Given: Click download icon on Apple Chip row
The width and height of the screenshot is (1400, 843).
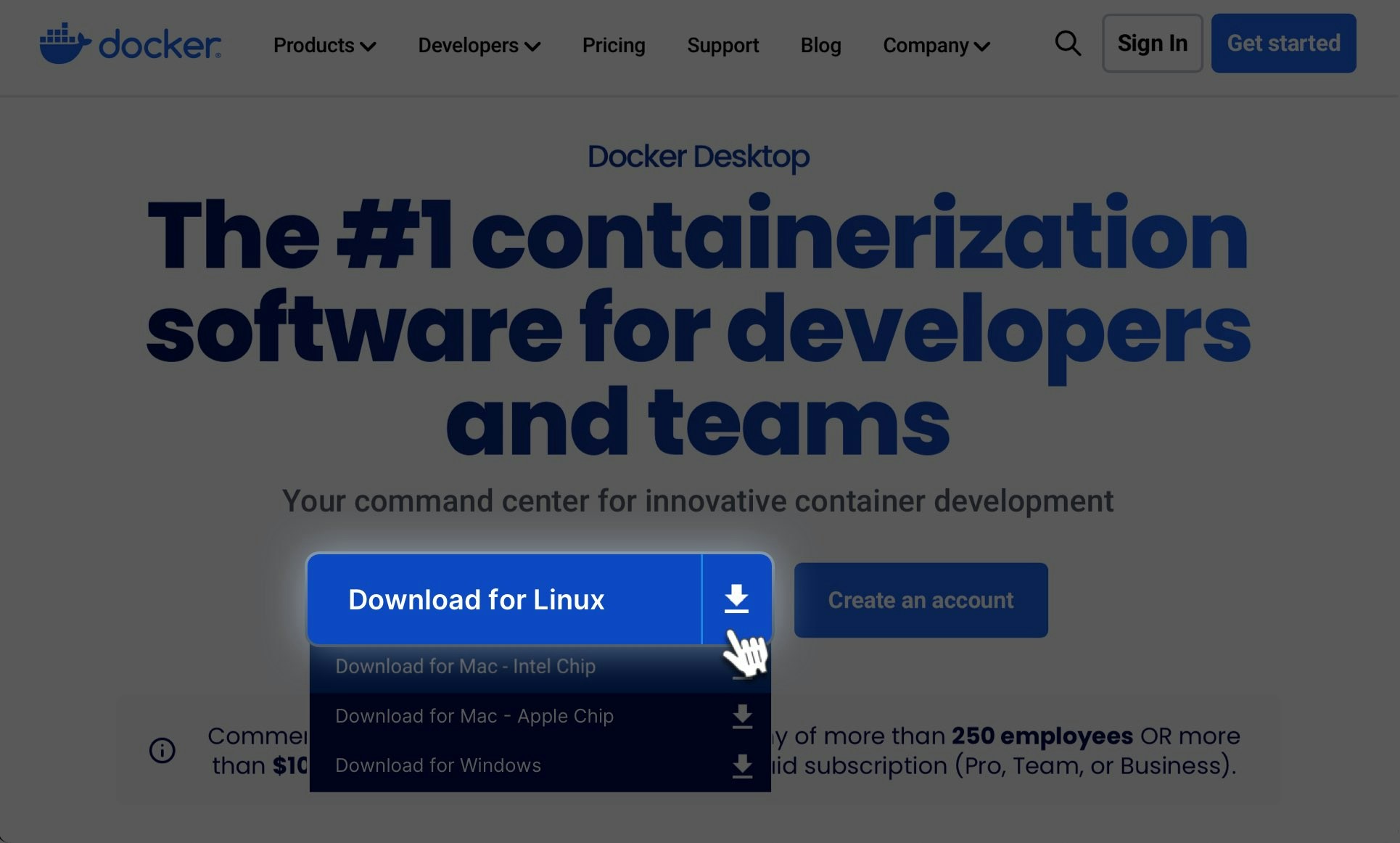Looking at the screenshot, I should coord(741,716).
